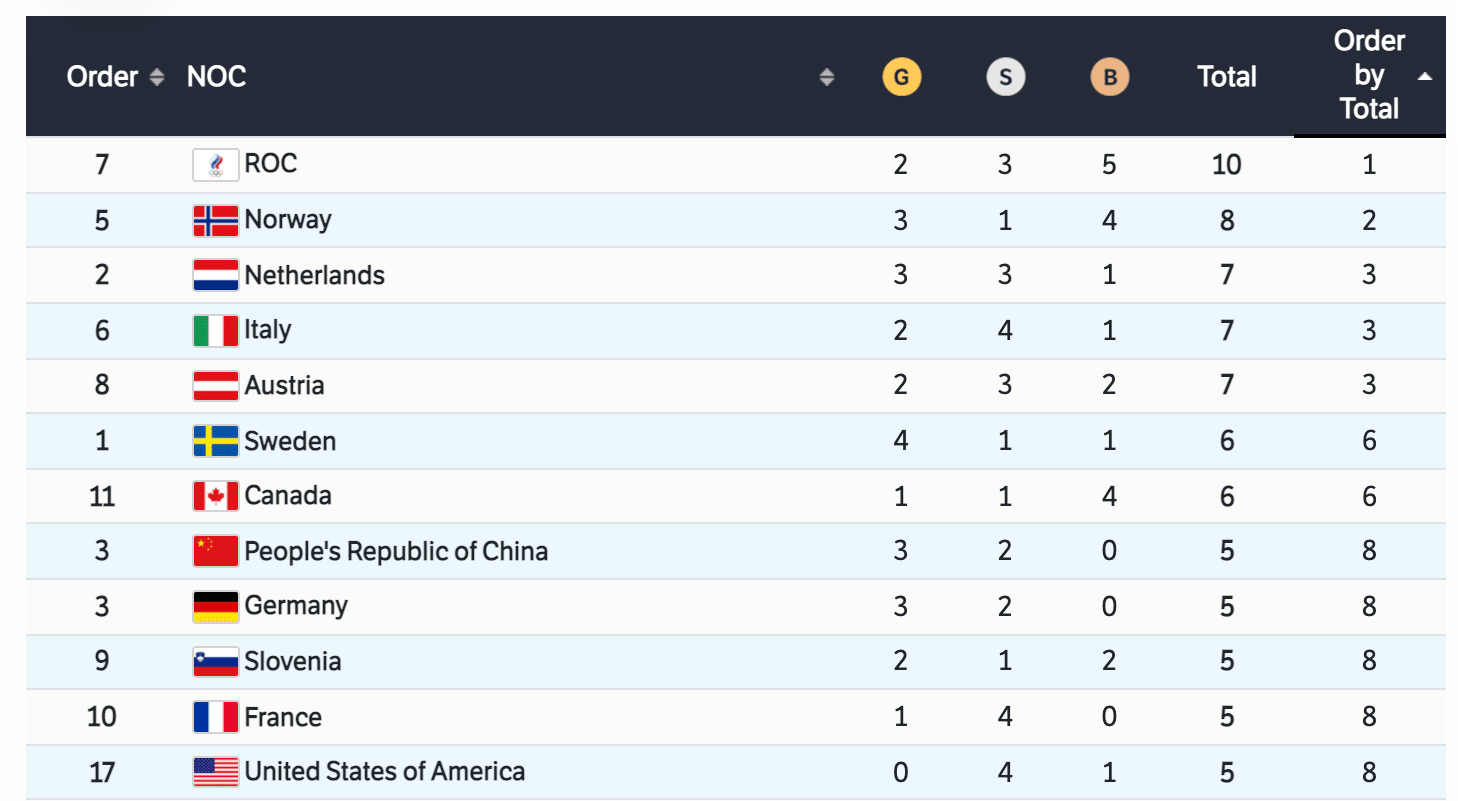
Task: Open the France country link
Action: point(283,717)
